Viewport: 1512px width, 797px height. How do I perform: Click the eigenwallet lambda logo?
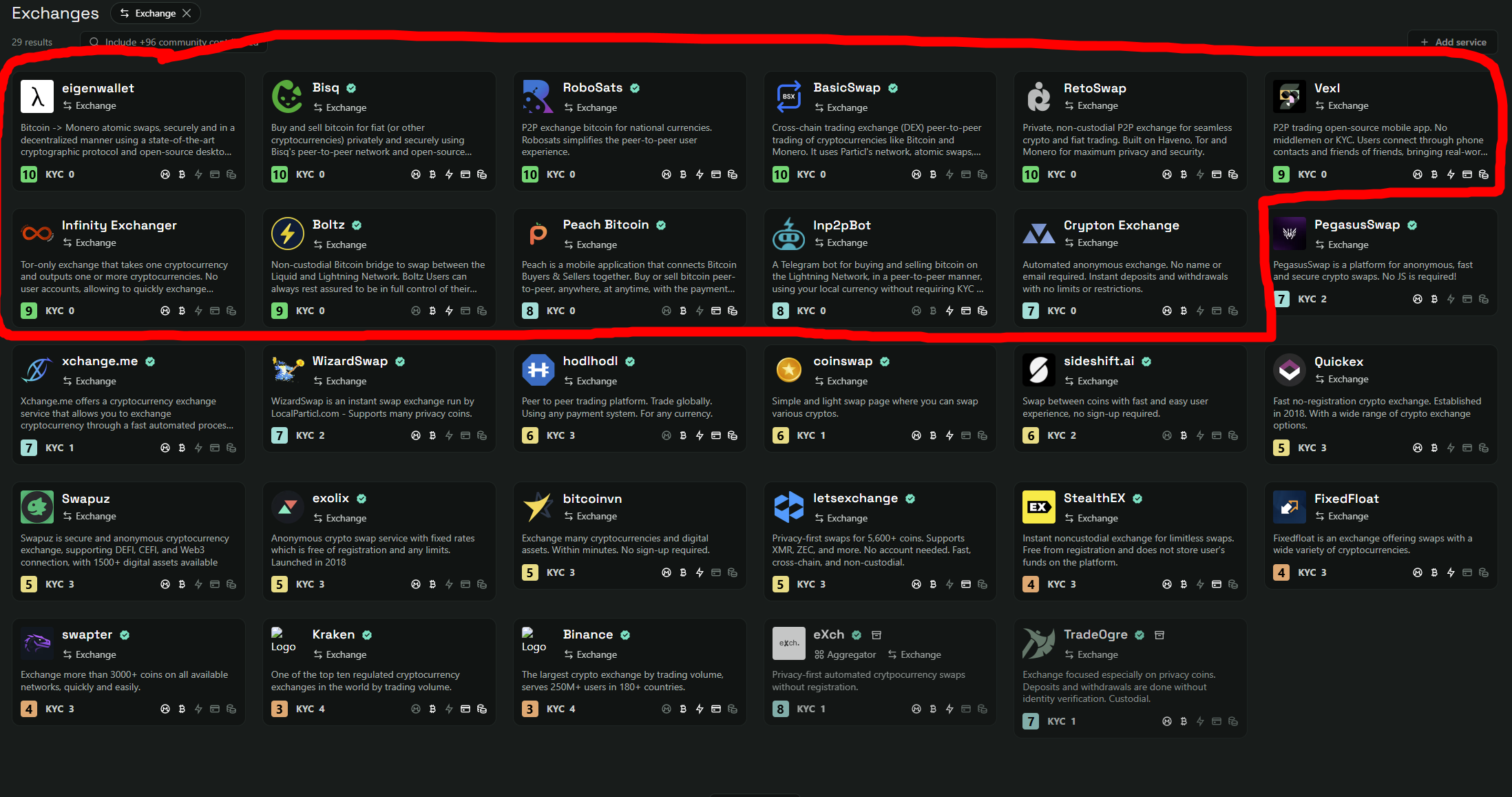pos(37,96)
